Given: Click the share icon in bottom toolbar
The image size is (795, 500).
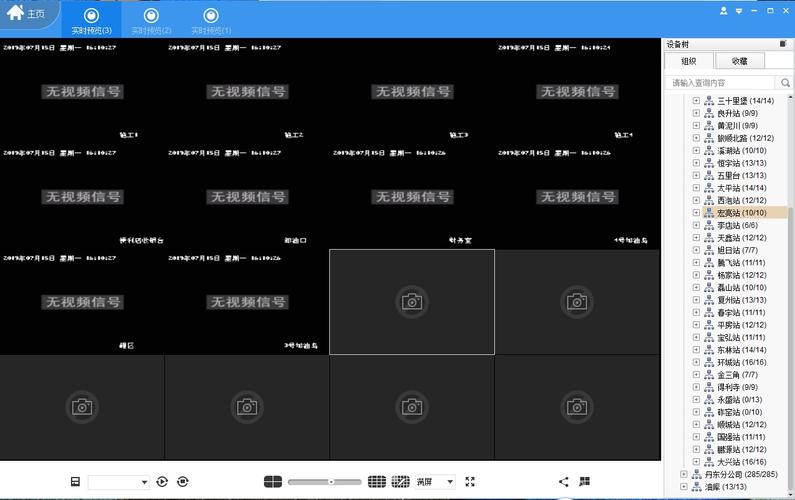Looking at the screenshot, I should coord(563,481).
